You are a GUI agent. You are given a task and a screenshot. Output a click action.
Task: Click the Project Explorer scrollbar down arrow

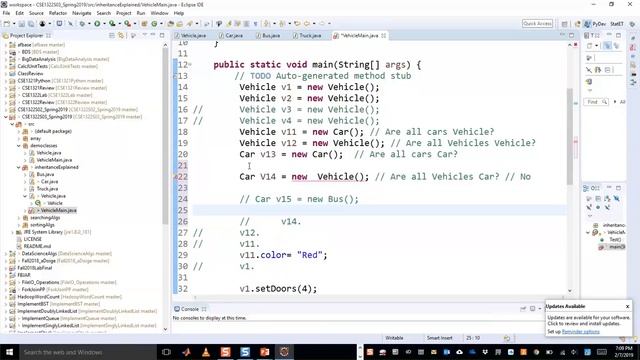point(165,329)
